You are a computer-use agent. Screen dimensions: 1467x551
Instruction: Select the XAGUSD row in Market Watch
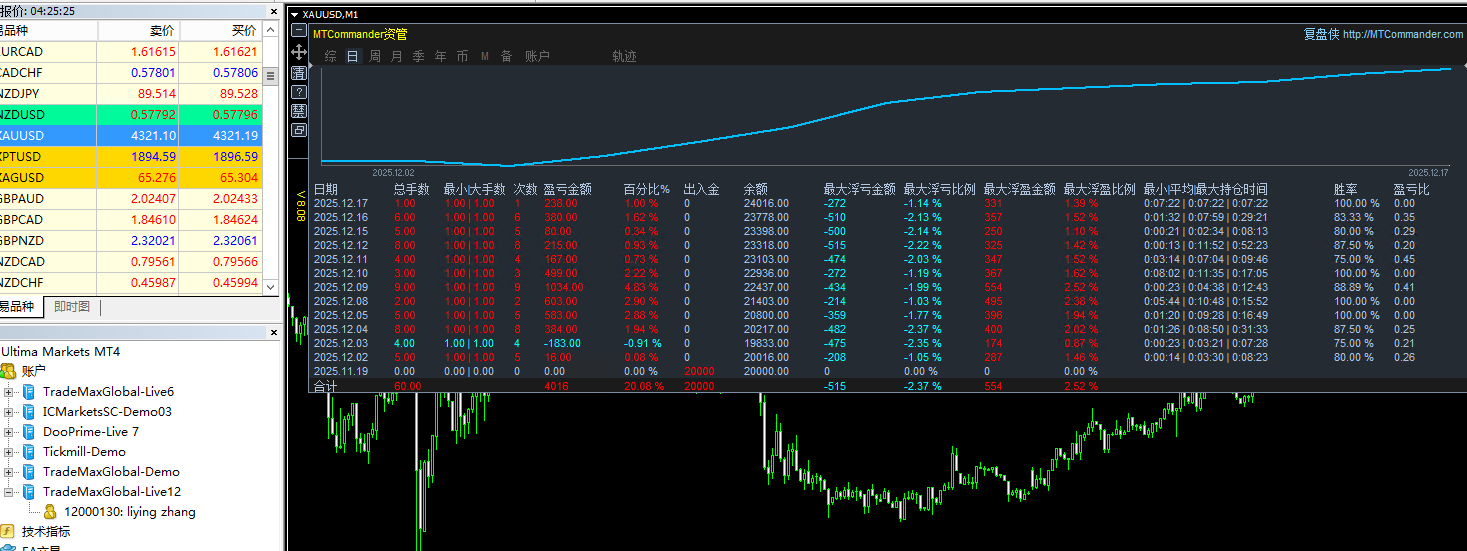pyautogui.click(x=130, y=177)
